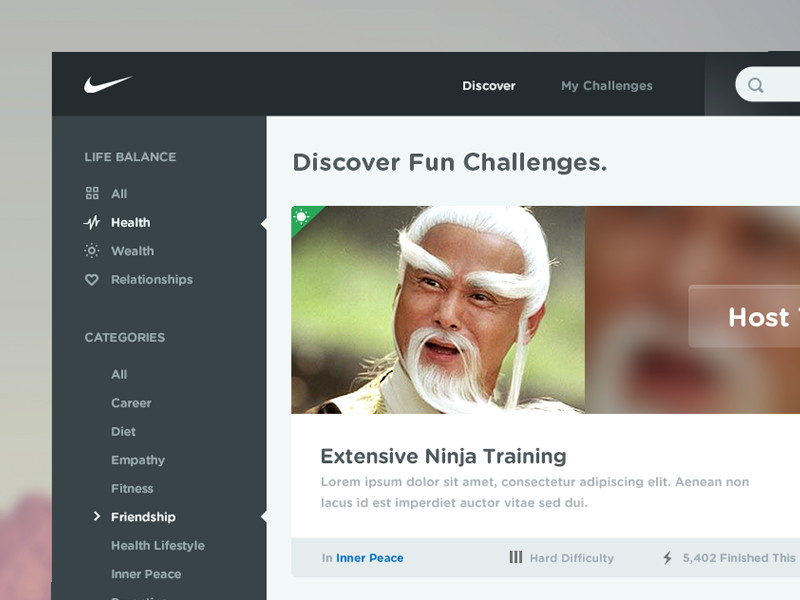Click the search magnifier icon
800x600 pixels.
tap(756, 85)
